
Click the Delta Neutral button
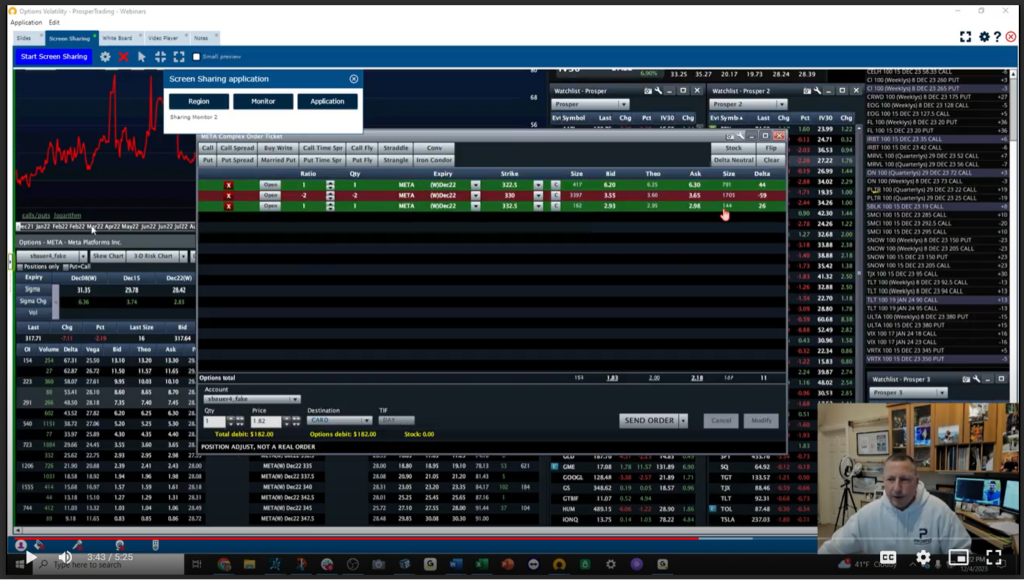coord(733,160)
